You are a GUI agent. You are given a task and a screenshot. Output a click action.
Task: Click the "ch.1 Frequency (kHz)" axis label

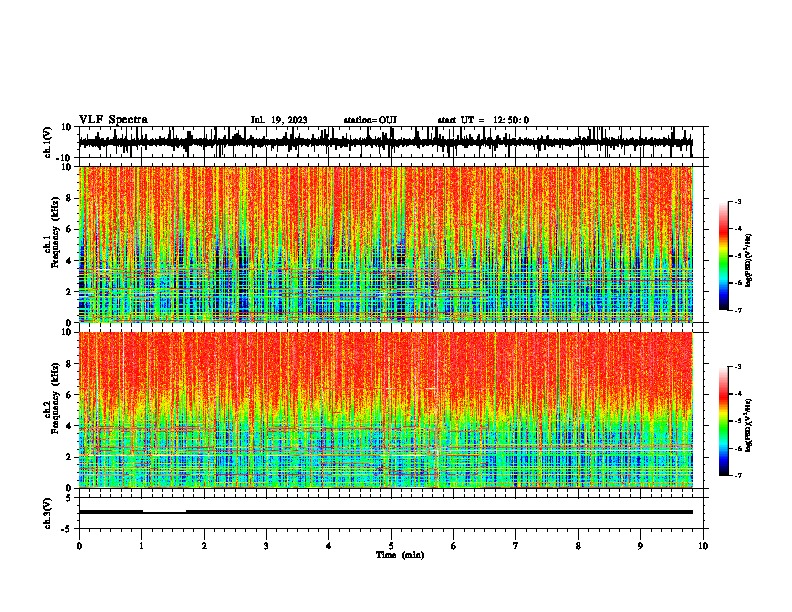coord(53,233)
